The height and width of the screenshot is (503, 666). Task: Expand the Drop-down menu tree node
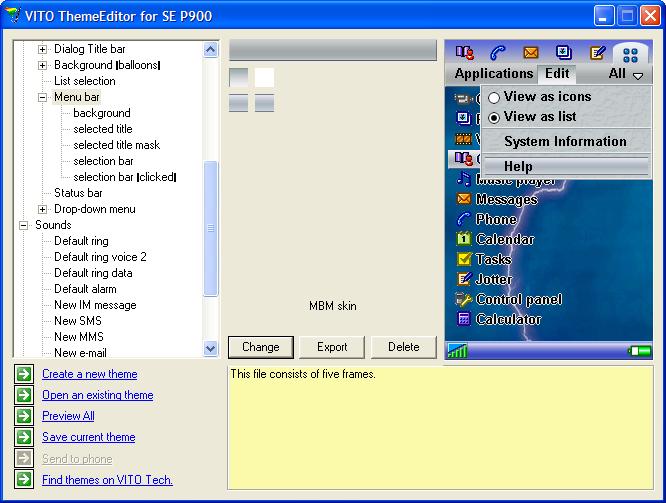tap(42, 209)
